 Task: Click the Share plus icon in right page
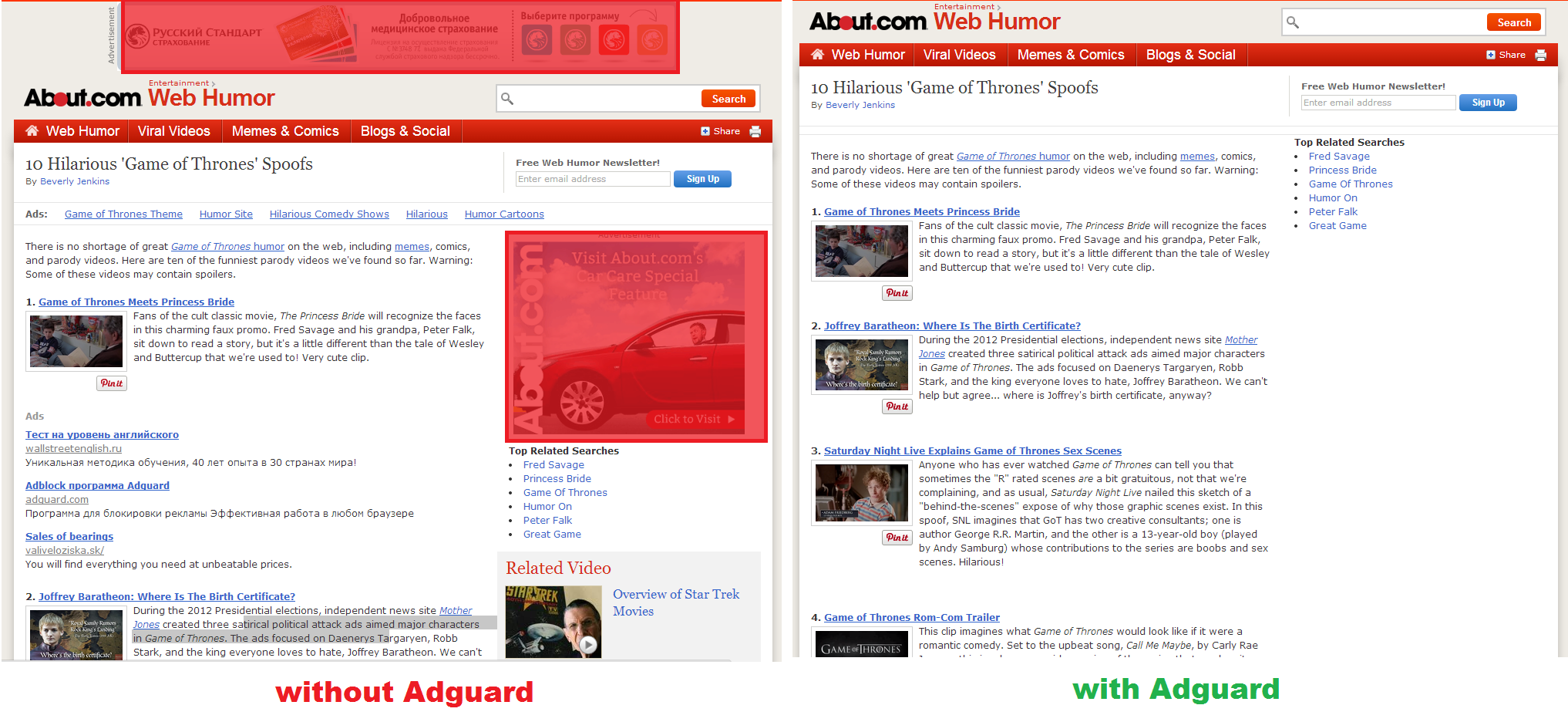[1490, 55]
